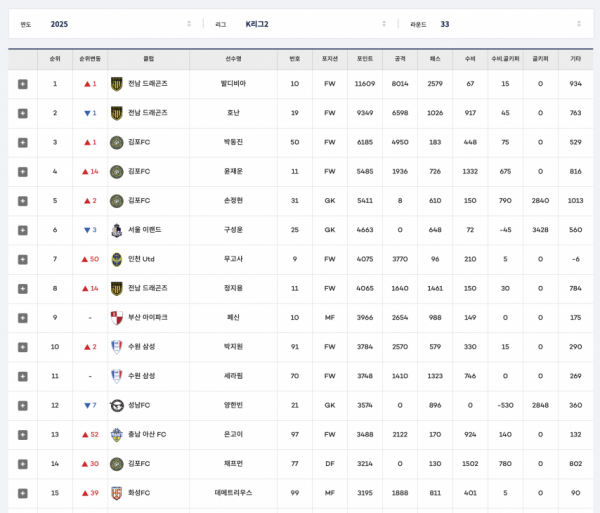This screenshot has height=513, width=600.
Task: Click the 충남 아산 FC club logo
Action: click(117, 434)
